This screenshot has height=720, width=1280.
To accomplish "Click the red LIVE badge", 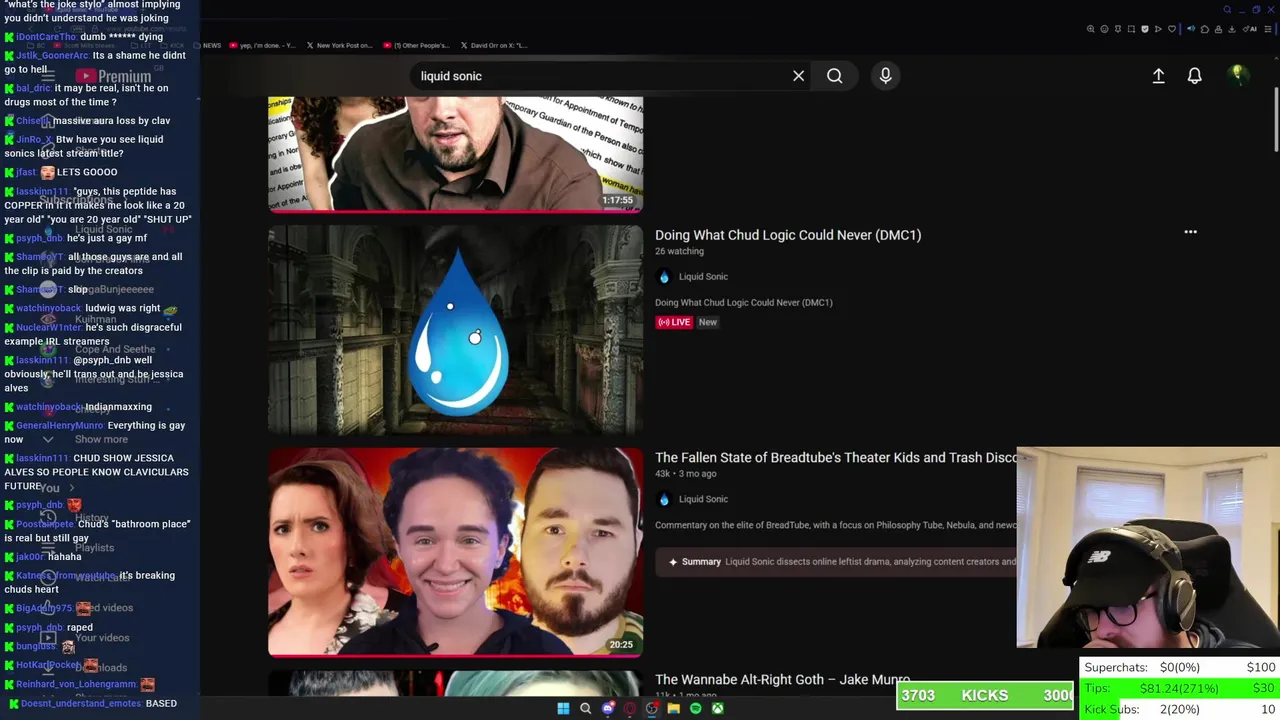I will tap(674, 322).
